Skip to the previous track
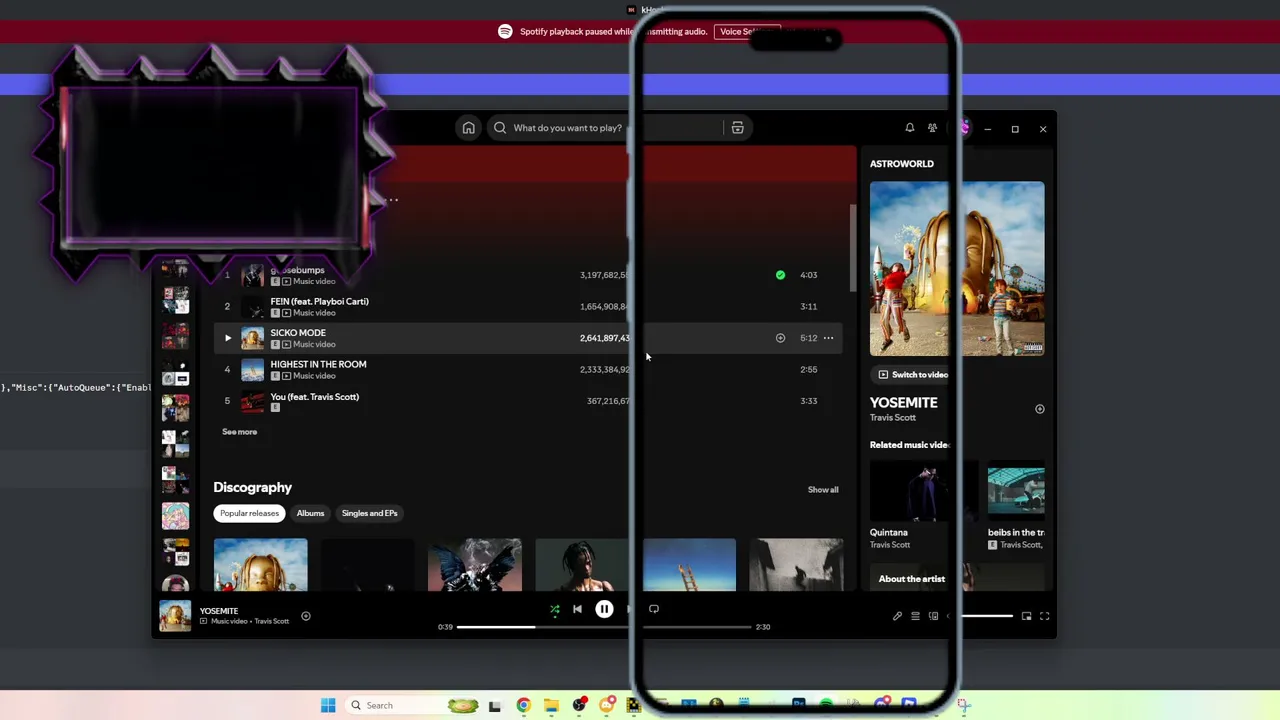 pos(577,609)
